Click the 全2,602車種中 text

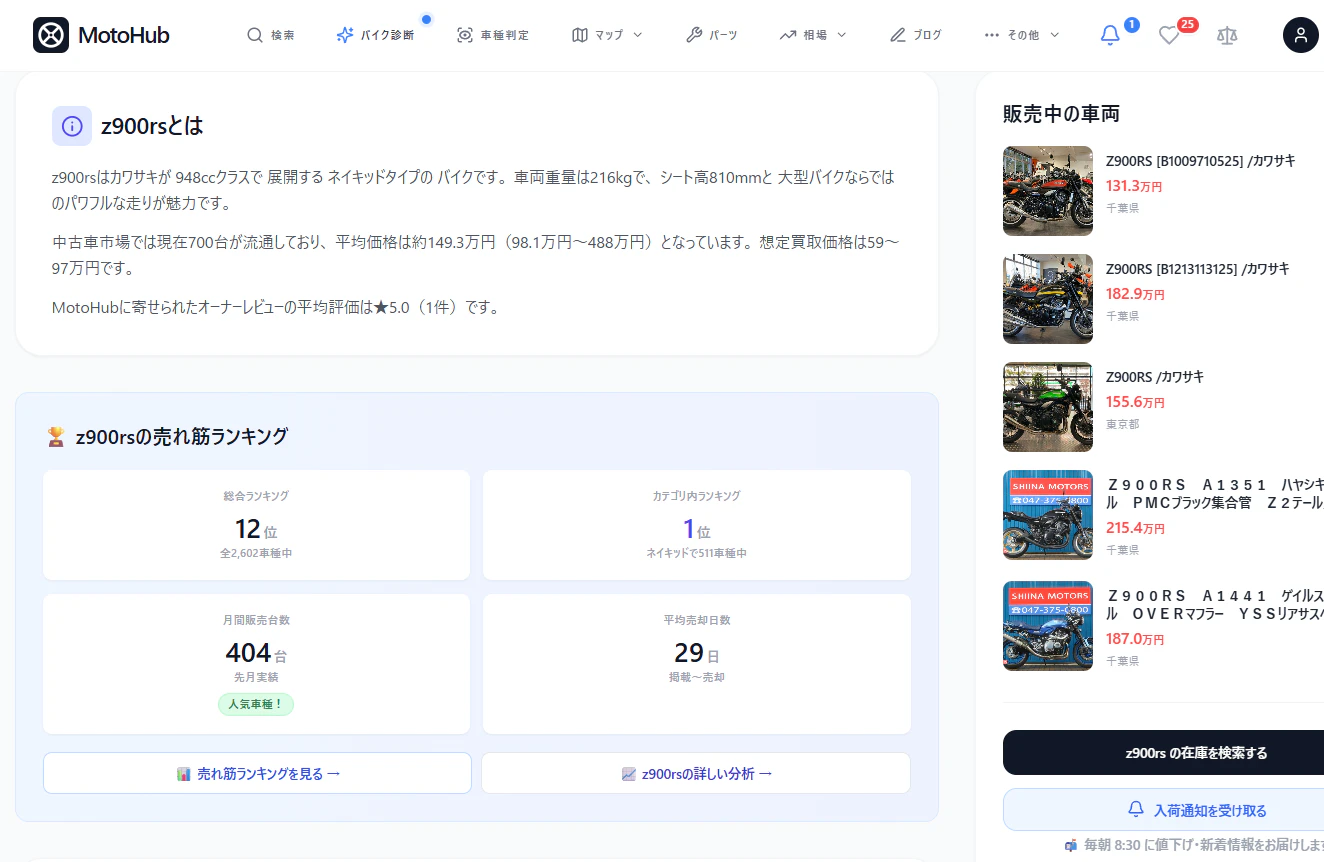[256, 553]
